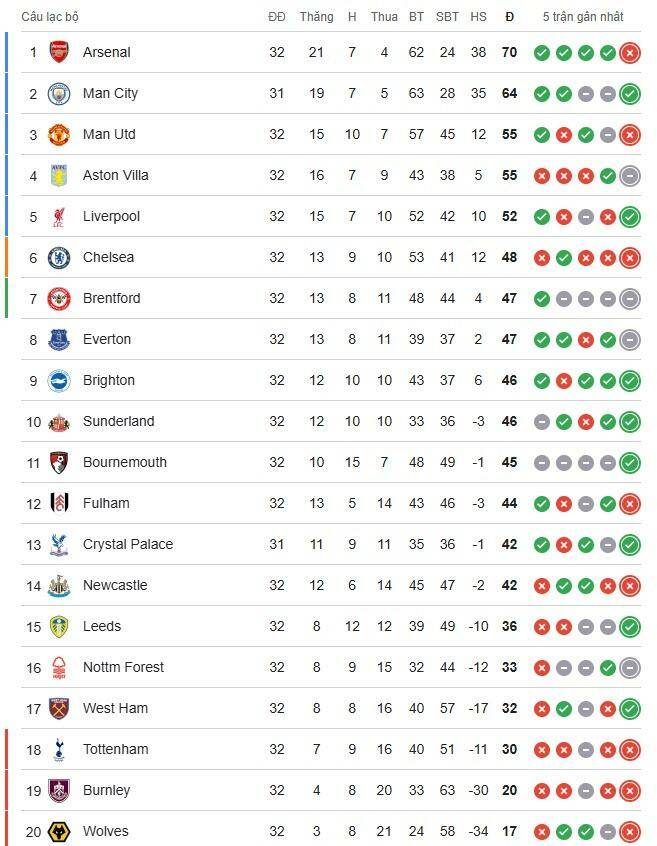Click the Crystal Palace club crest
The width and height of the screenshot is (657, 846).
[x=60, y=544]
